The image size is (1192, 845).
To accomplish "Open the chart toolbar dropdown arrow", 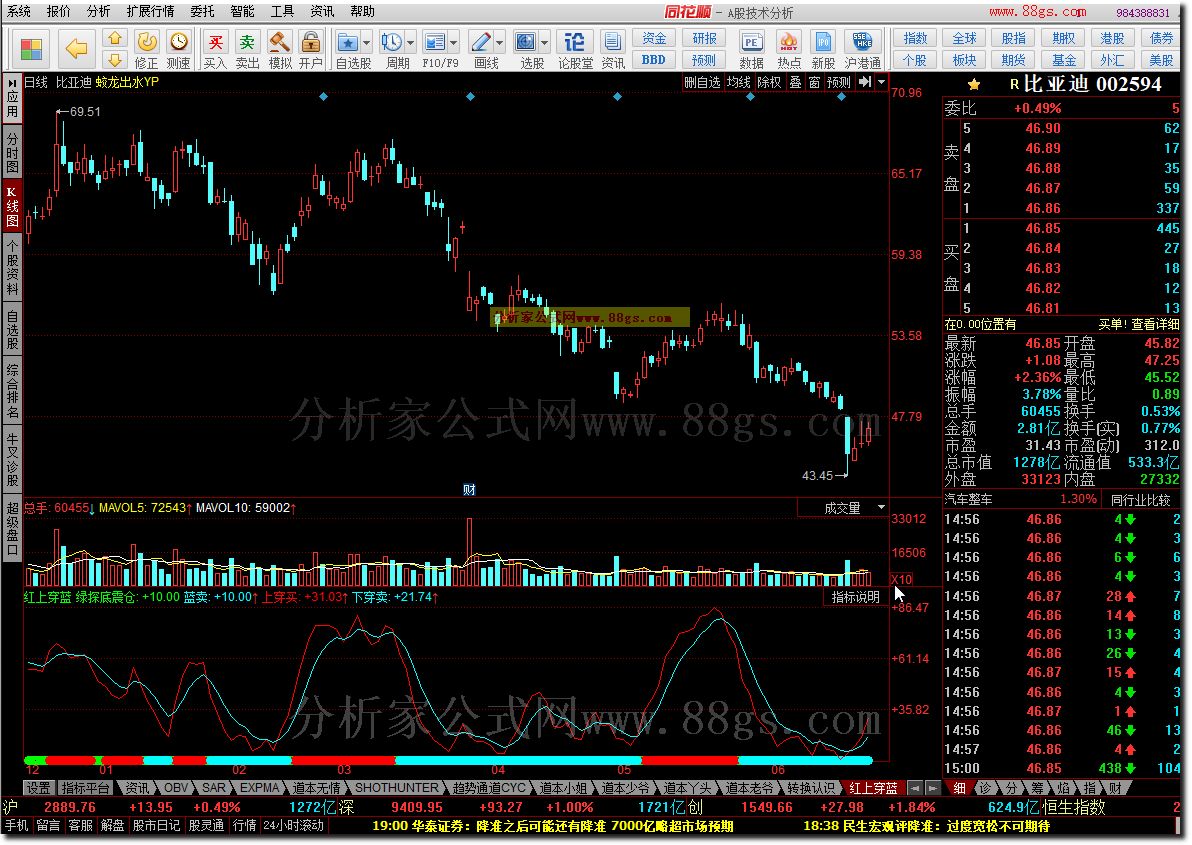I will click(x=881, y=81).
